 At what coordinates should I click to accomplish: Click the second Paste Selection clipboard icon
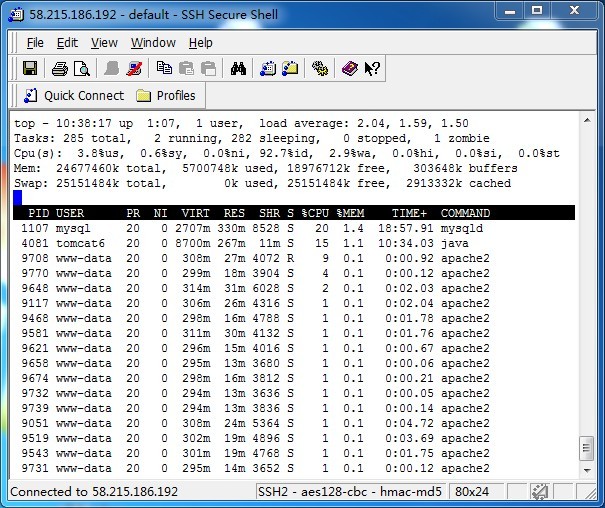pyautogui.click(x=208, y=69)
